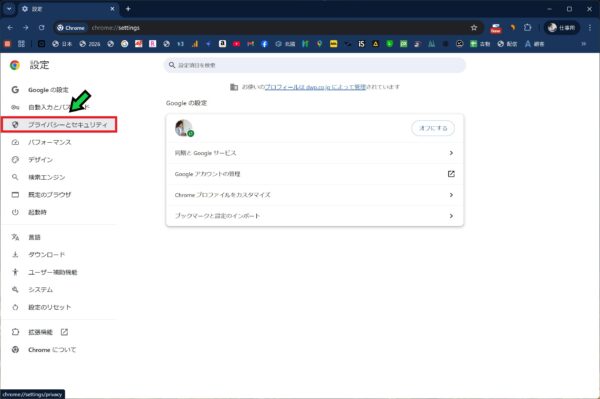Open the Facebook bookmark

pos(264,44)
